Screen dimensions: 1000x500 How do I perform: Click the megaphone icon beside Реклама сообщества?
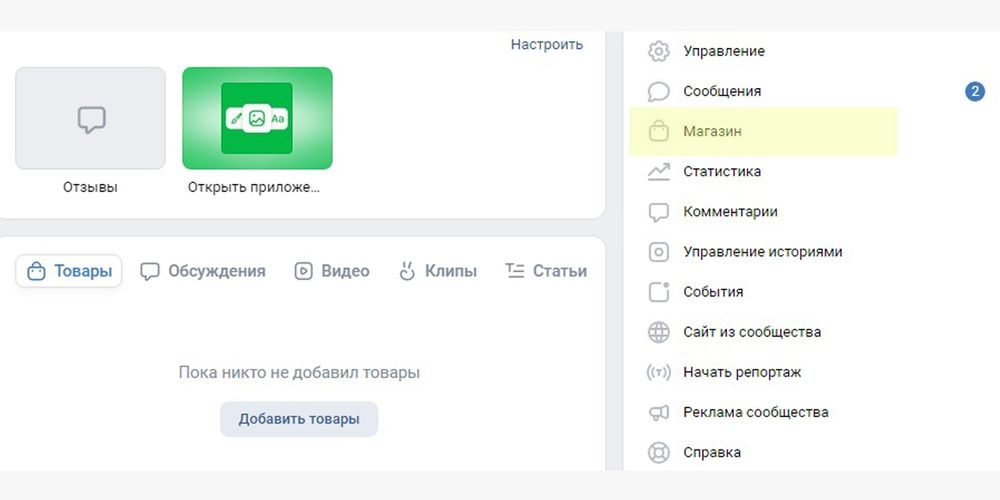click(659, 413)
